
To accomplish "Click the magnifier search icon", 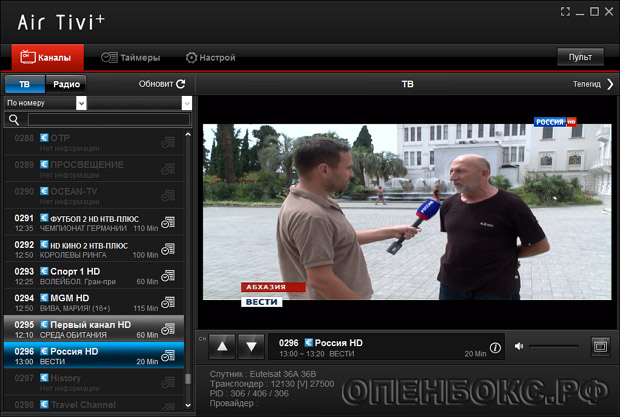I will coord(14,120).
